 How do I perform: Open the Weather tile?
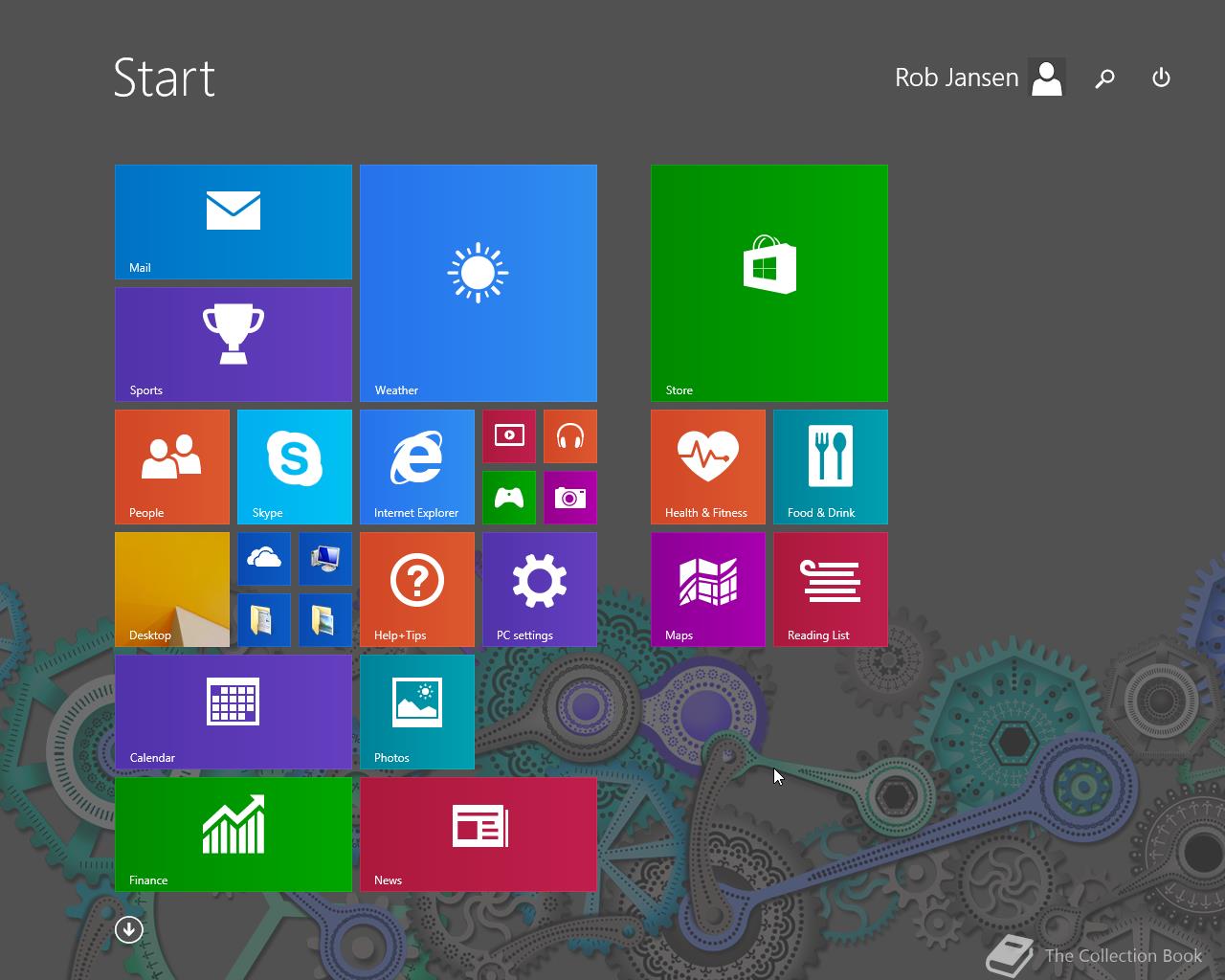tap(479, 283)
